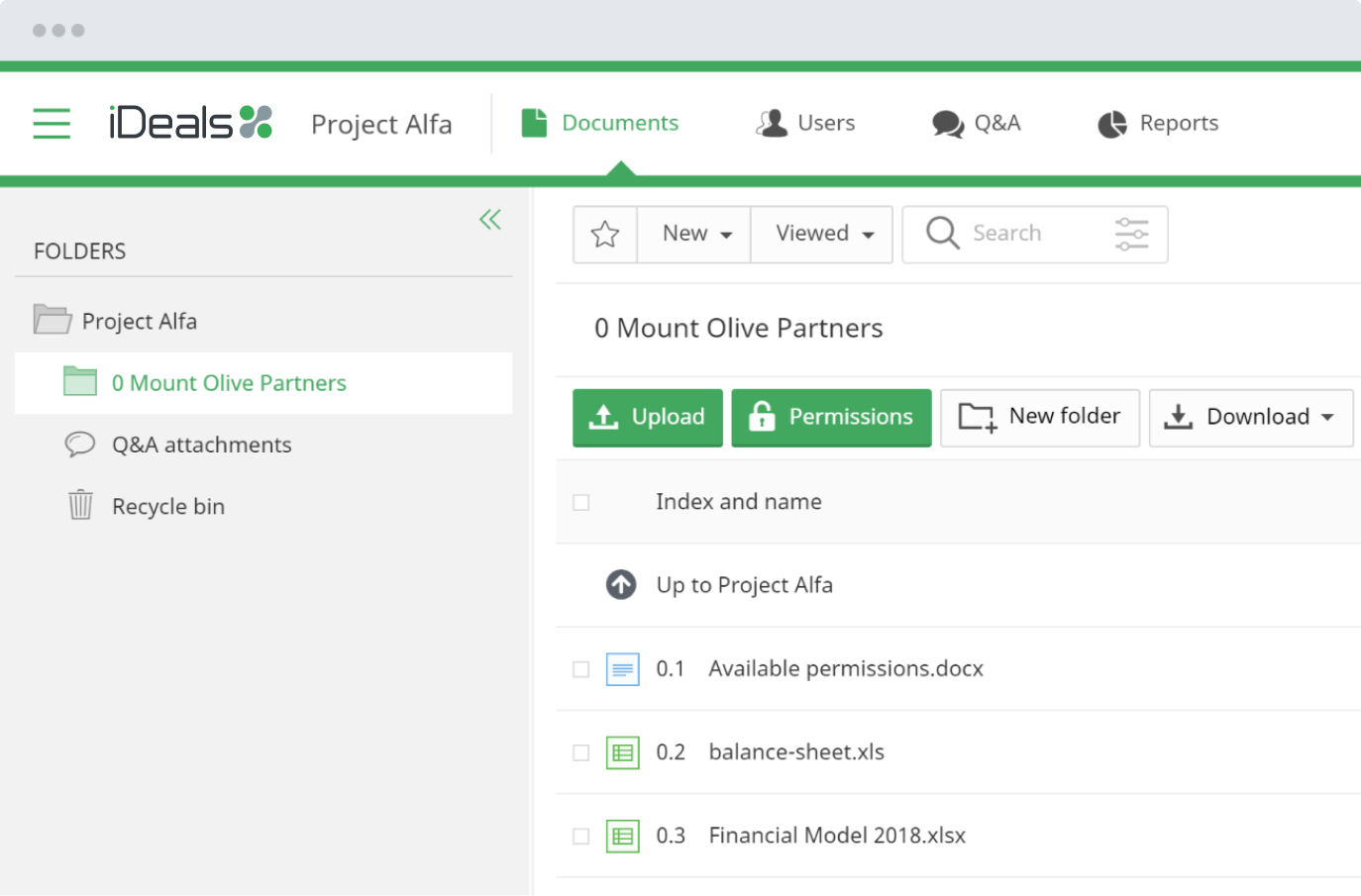Toggle the select-all checkbox in header

(x=581, y=503)
